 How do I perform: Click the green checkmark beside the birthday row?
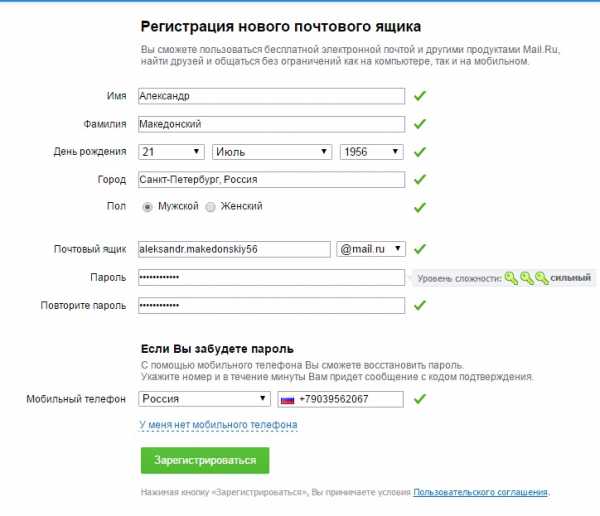420,152
